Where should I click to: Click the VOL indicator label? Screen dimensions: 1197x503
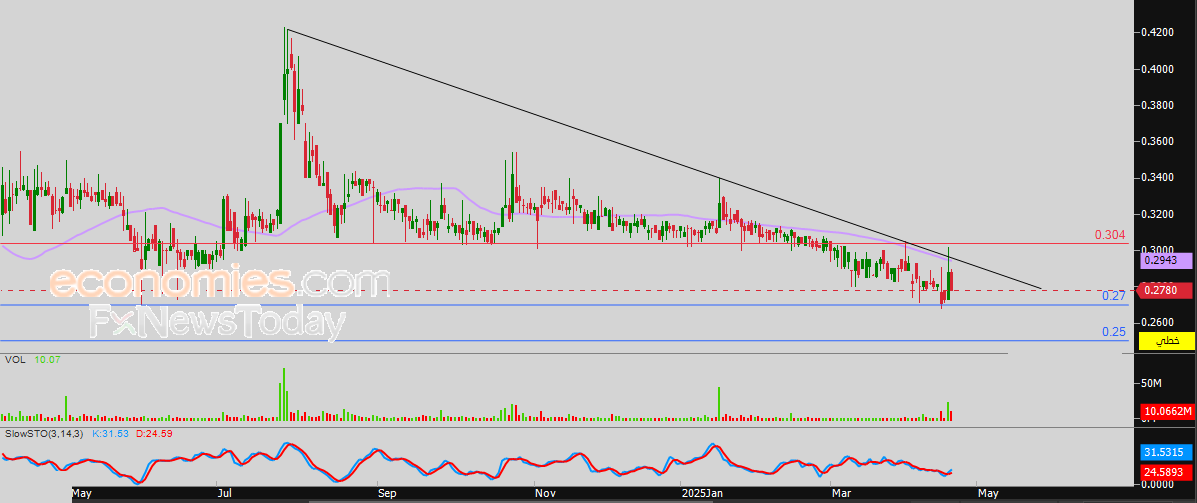tap(14, 359)
